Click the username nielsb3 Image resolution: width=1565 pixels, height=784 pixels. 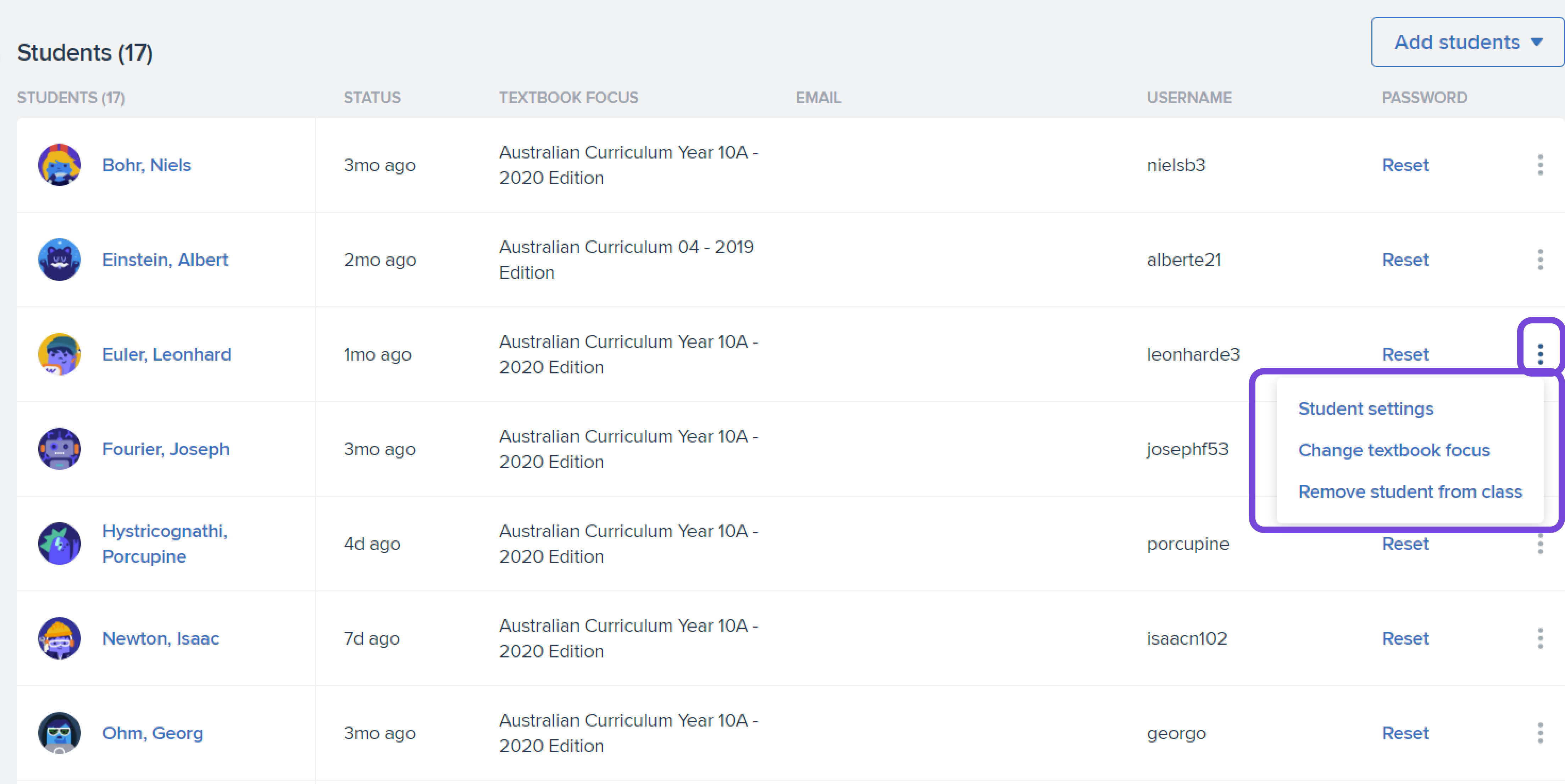point(1176,165)
